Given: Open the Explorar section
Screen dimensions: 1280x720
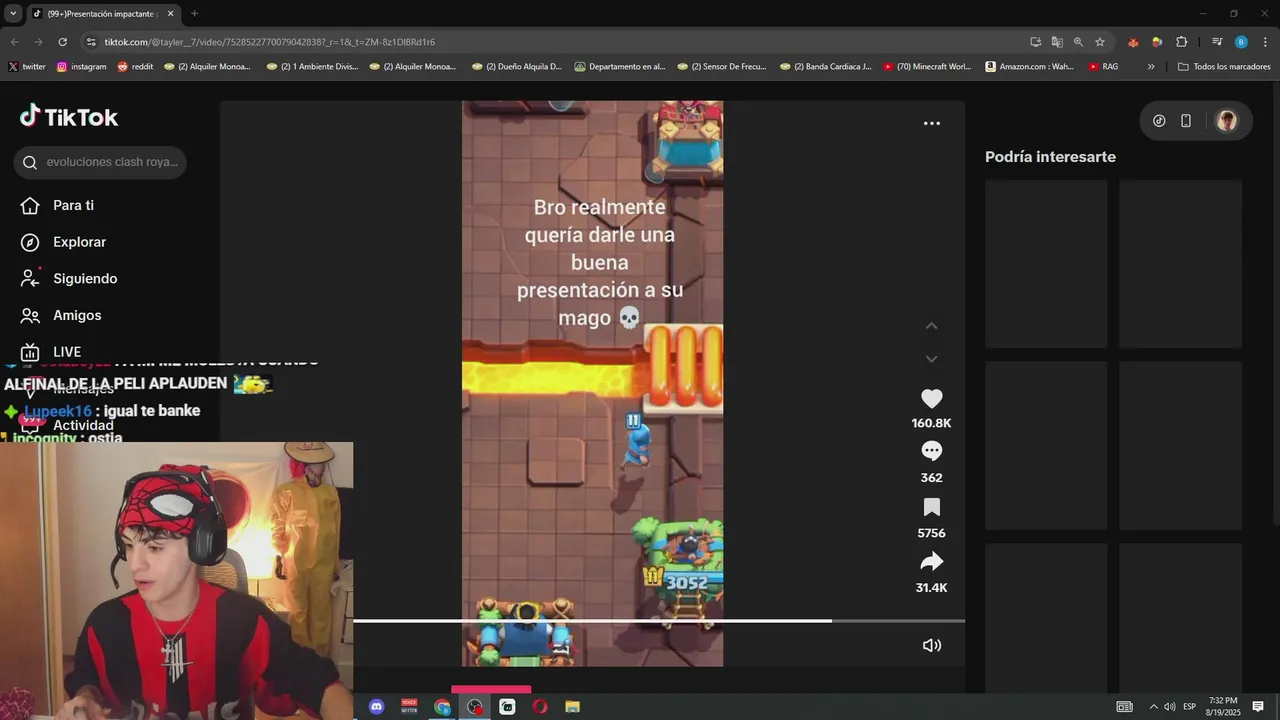Looking at the screenshot, I should tap(64, 242).
